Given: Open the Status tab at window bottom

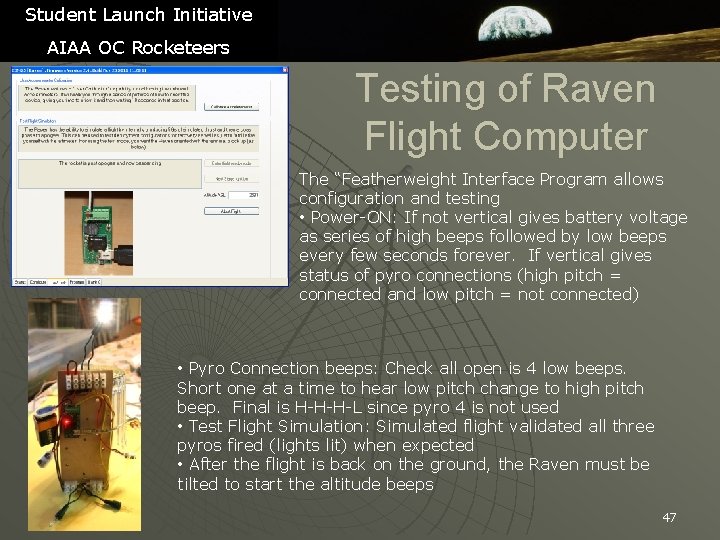Looking at the screenshot, I should (x=20, y=282).
